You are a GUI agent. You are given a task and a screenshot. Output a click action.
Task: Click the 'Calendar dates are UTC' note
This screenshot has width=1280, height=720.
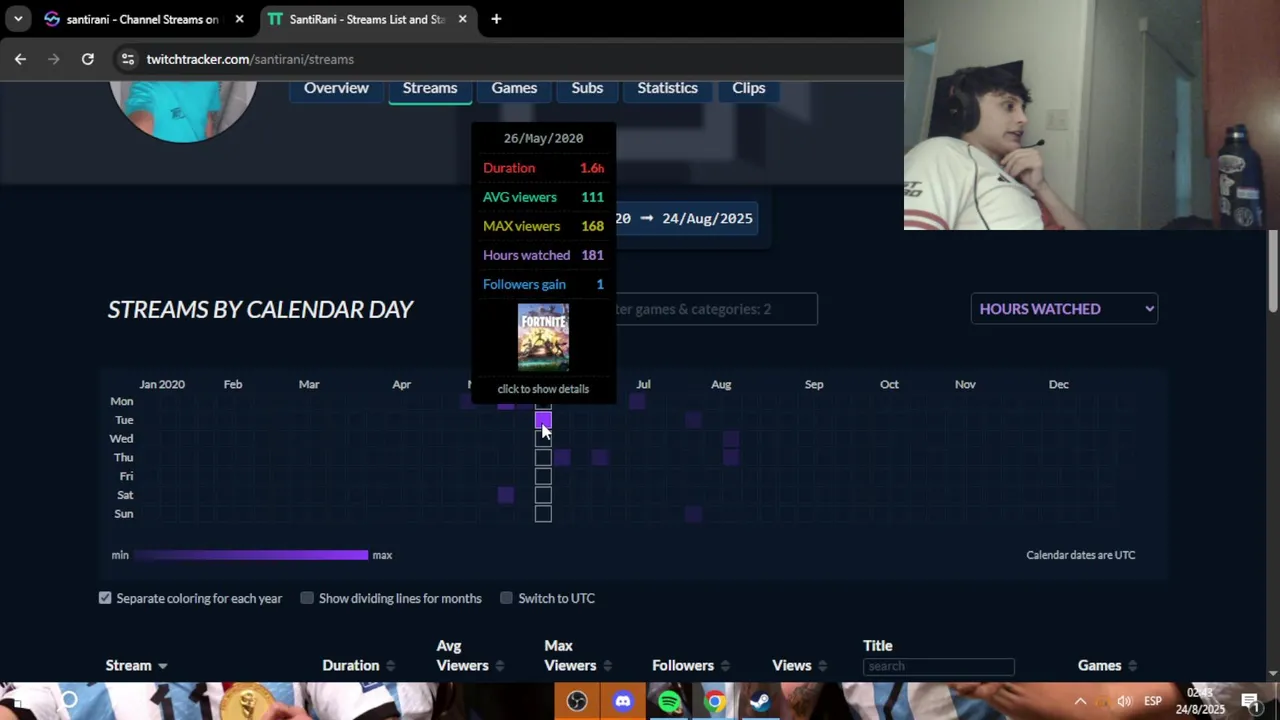tap(1081, 555)
